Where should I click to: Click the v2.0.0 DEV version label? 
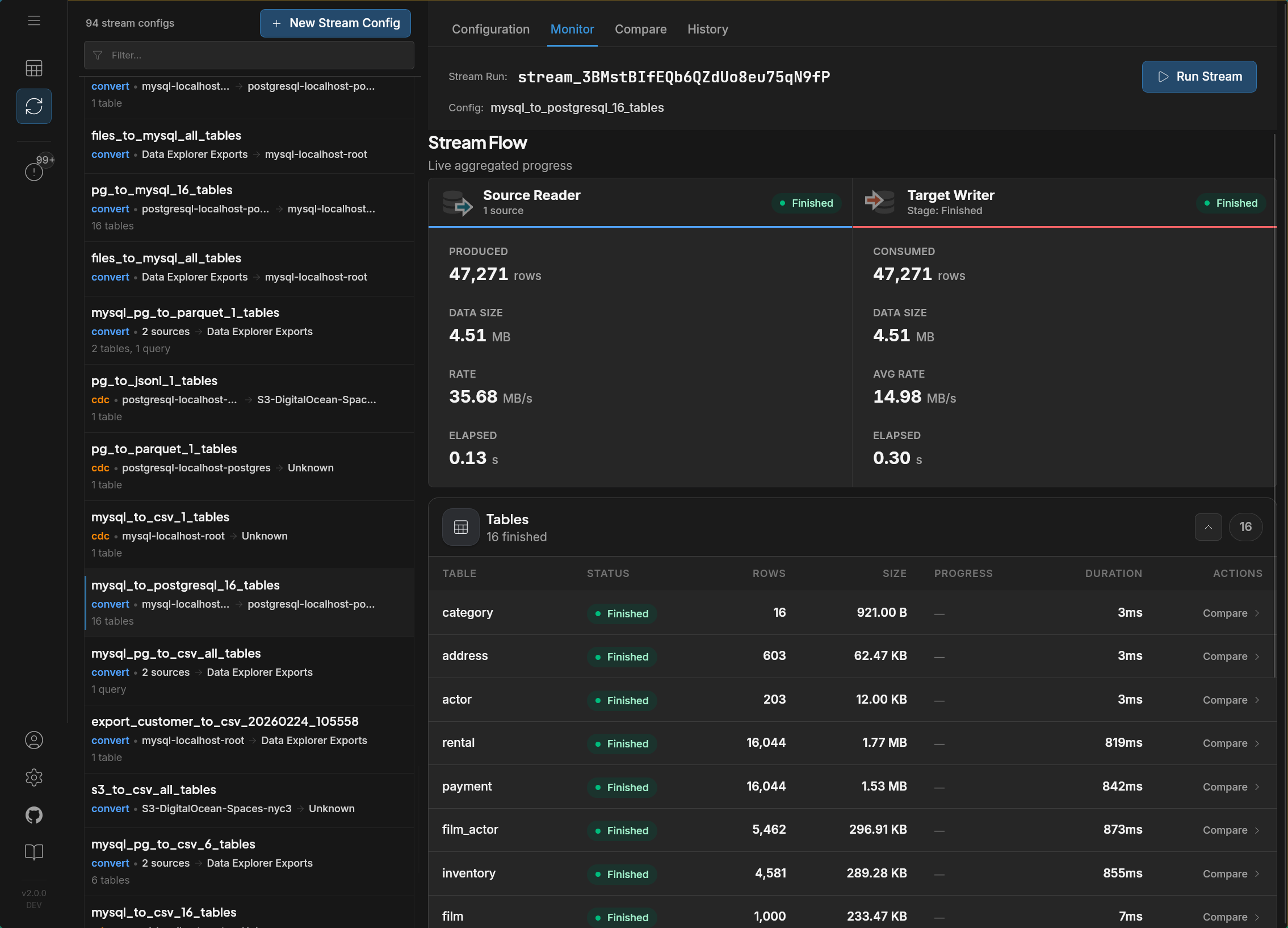[34, 899]
